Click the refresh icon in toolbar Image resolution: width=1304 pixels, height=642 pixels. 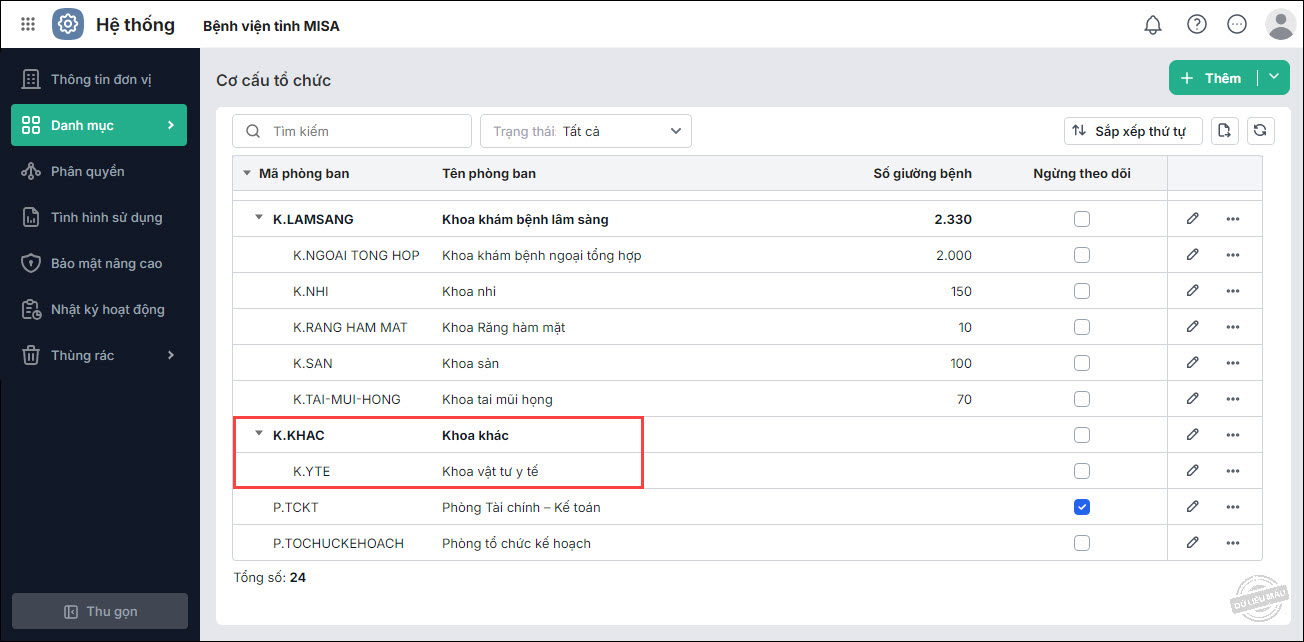coord(1260,131)
